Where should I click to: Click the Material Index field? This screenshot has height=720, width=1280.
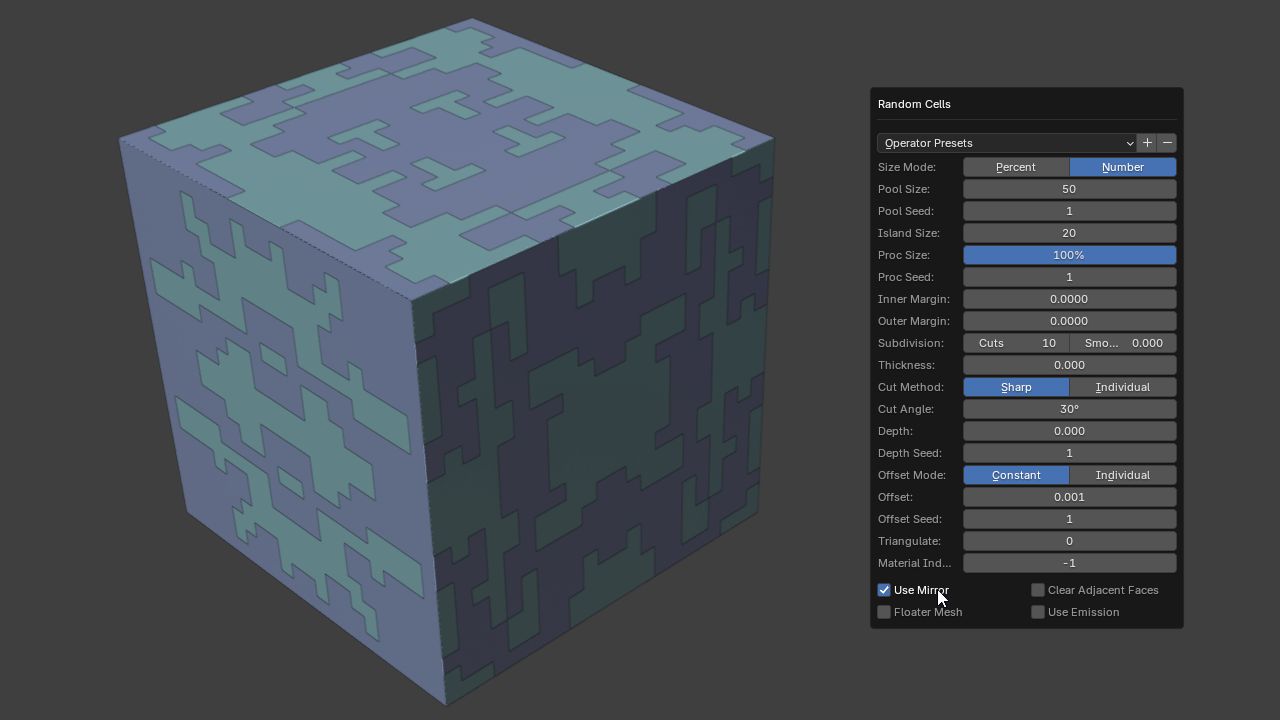tap(1069, 563)
